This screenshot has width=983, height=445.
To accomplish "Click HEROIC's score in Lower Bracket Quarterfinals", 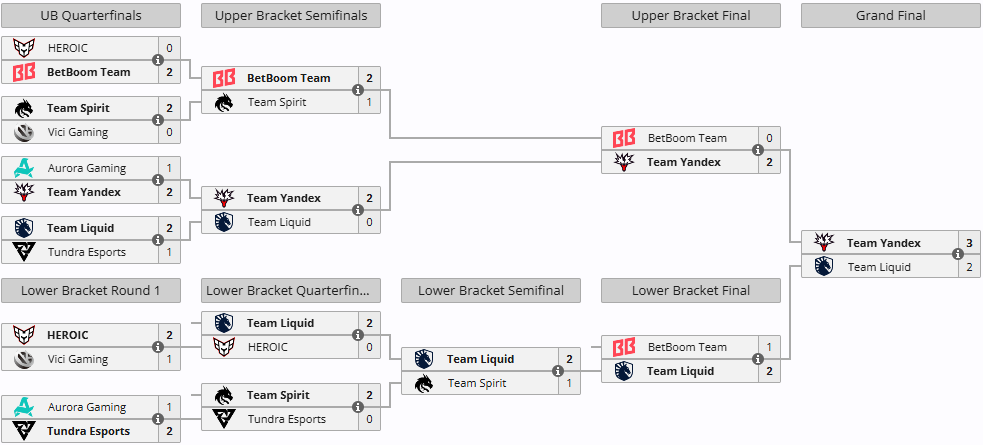I will [368, 347].
